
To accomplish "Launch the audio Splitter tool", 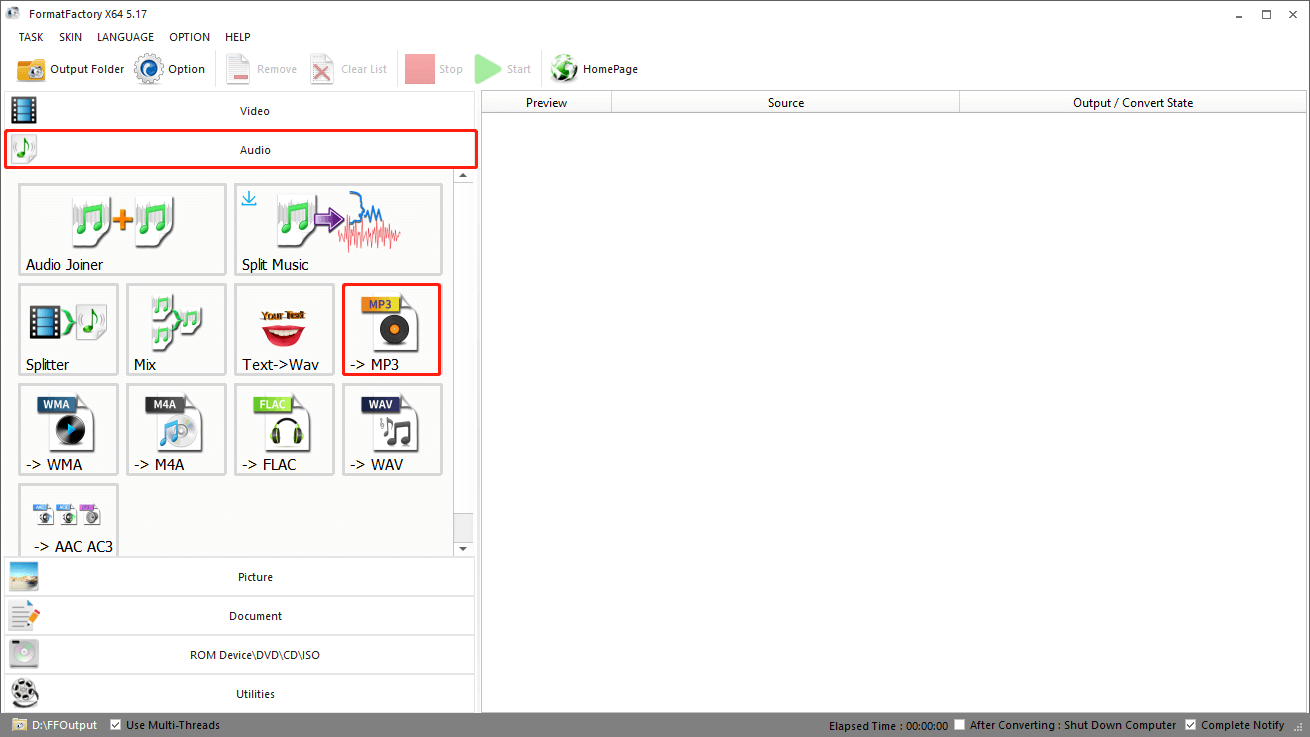I will 68,329.
